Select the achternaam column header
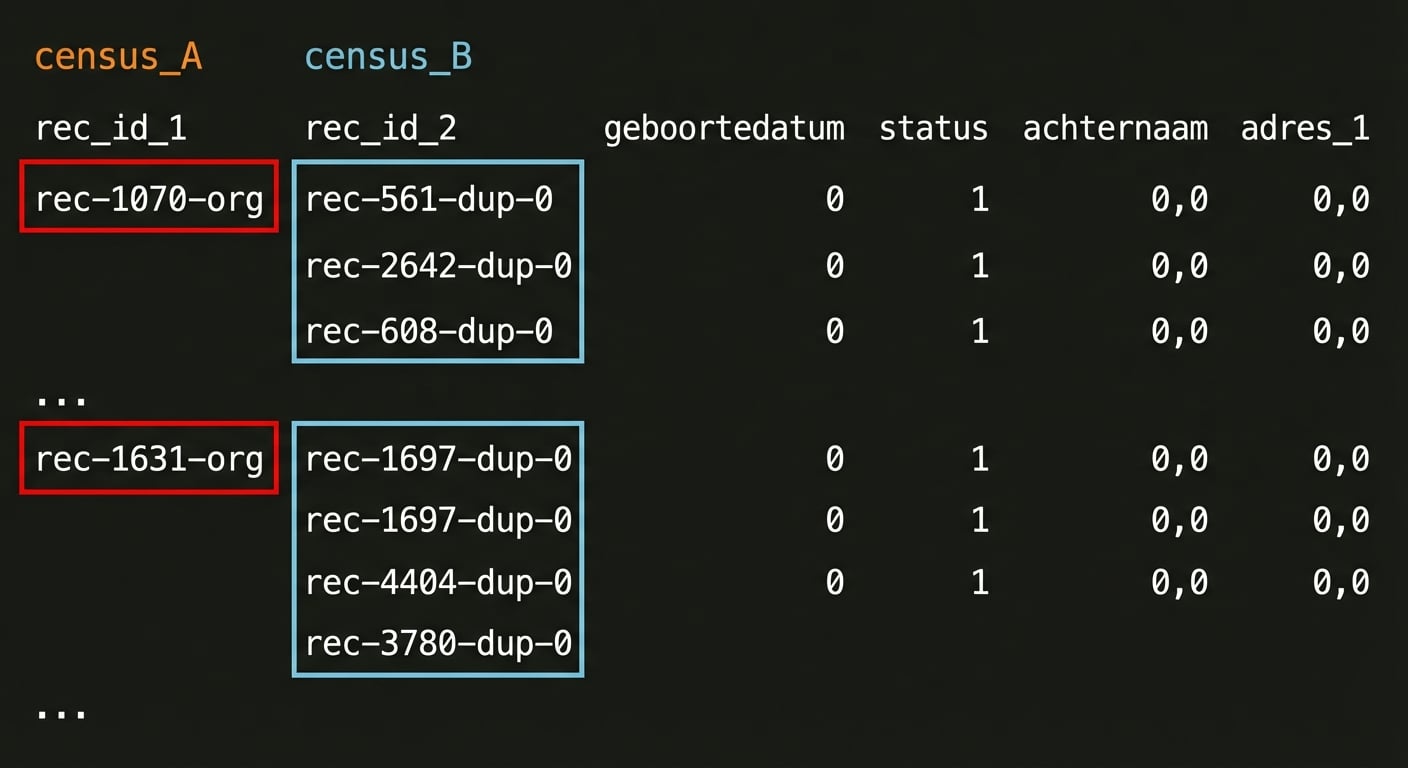 click(x=1115, y=128)
